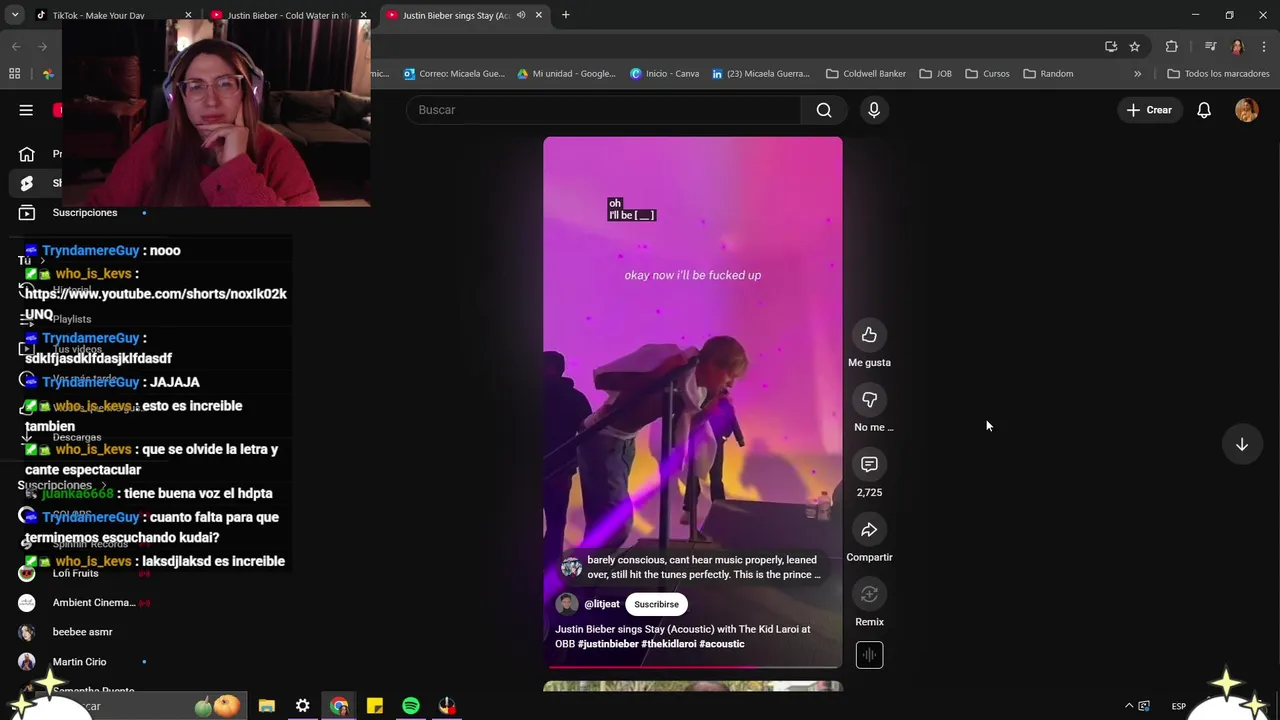Image resolution: width=1280 pixels, height=720 pixels.
Task: Open the @litjeat channel link
Action: (602, 604)
